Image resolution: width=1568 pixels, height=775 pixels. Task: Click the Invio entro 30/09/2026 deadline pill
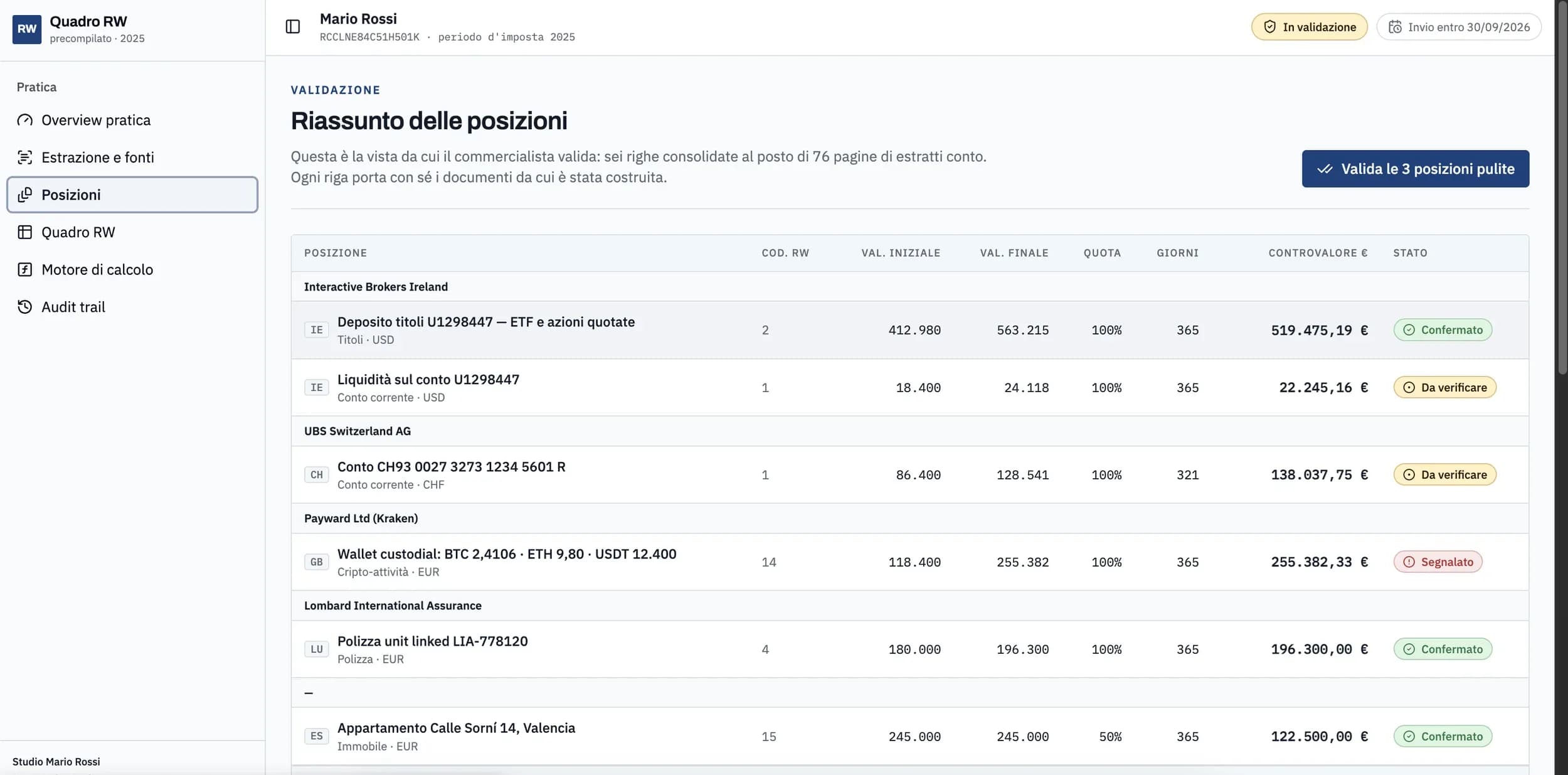click(1459, 27)
